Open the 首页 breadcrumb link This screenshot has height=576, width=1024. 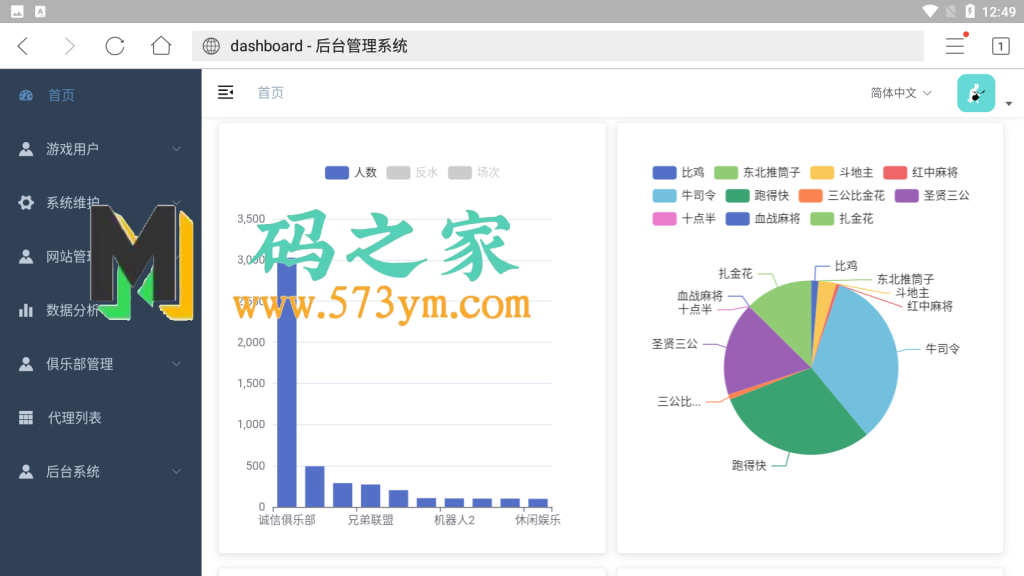(x=270, y=93)
